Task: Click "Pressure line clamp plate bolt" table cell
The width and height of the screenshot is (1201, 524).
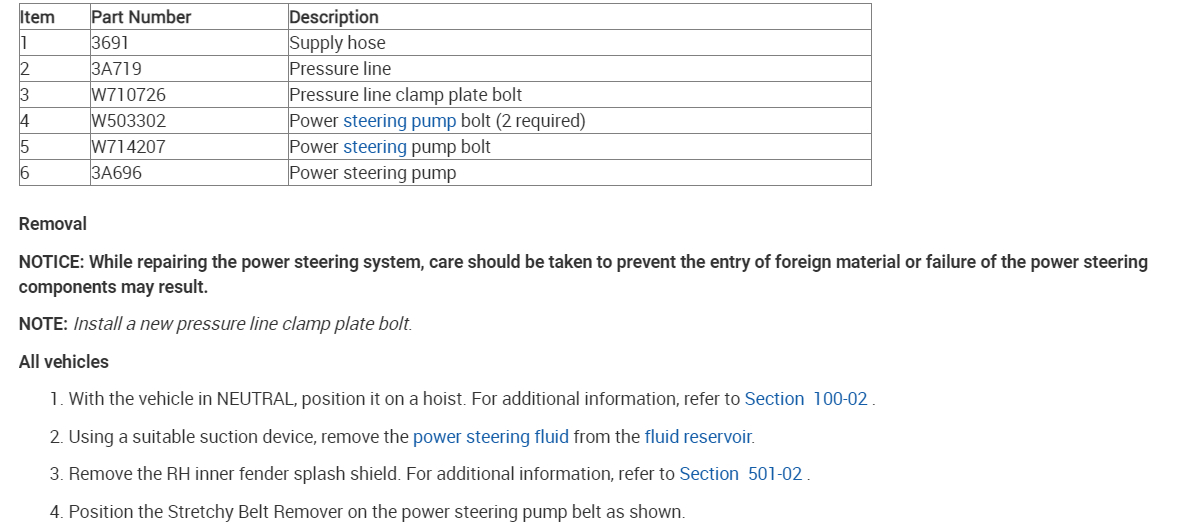Action: (405, 95)
